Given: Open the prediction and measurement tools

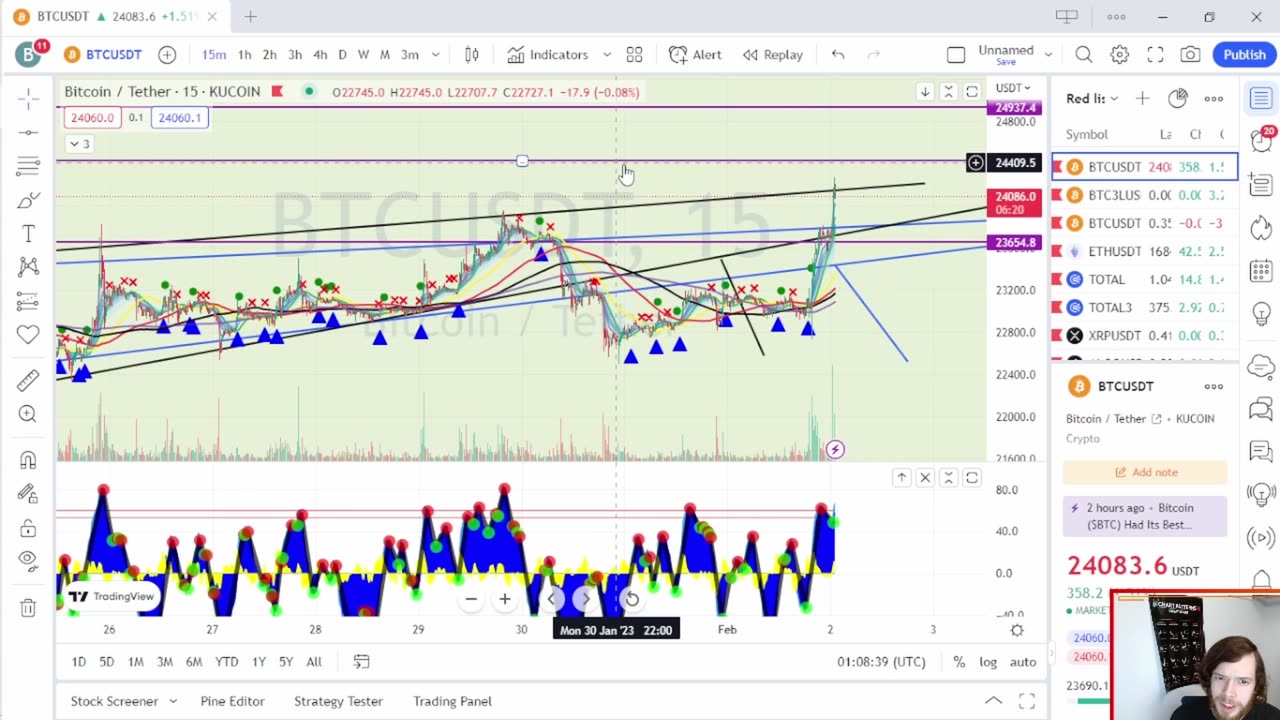Looking at the screenshot, I should (28, 301).
